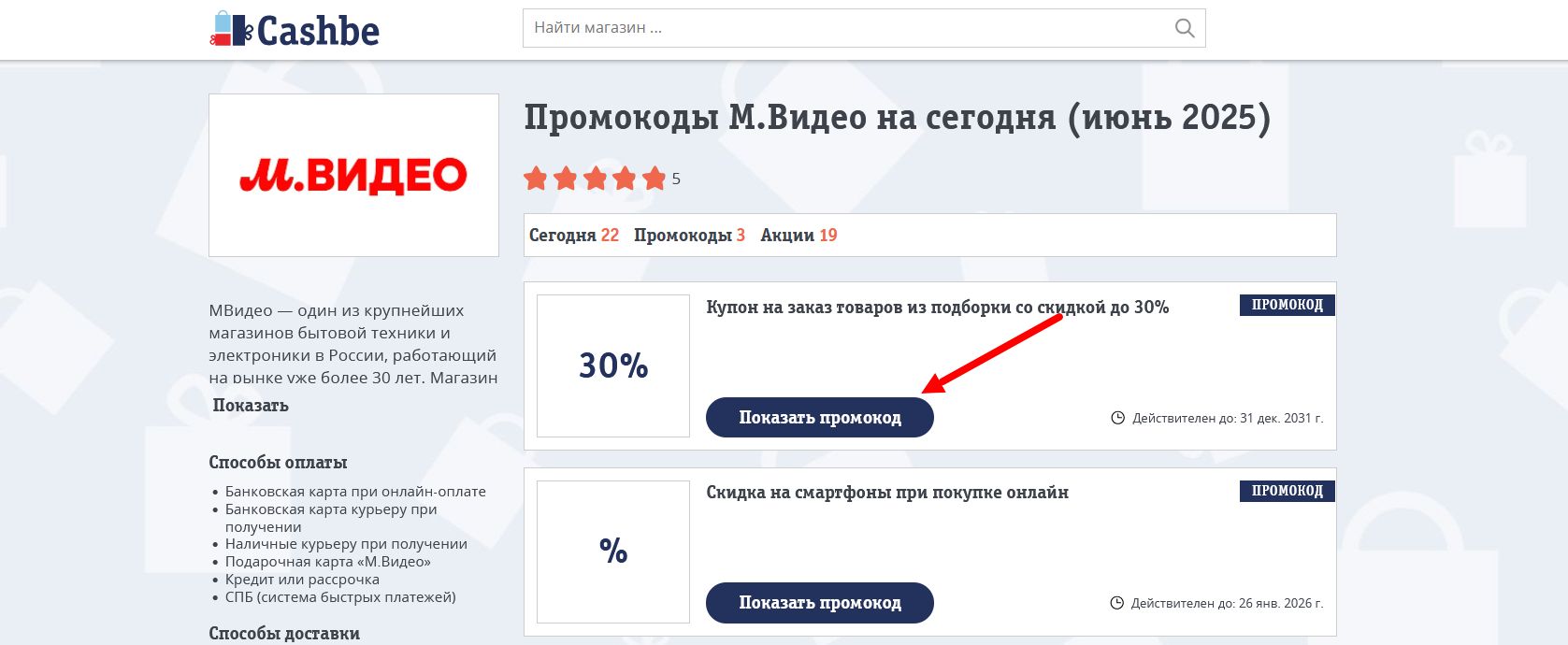Open the Cashbe logo home link
Screen dimensions: 1568x645
pos(295,30)
